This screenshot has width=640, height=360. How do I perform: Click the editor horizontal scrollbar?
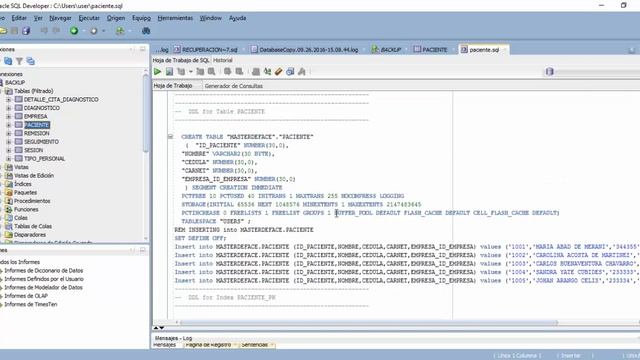tap(369, 322)
